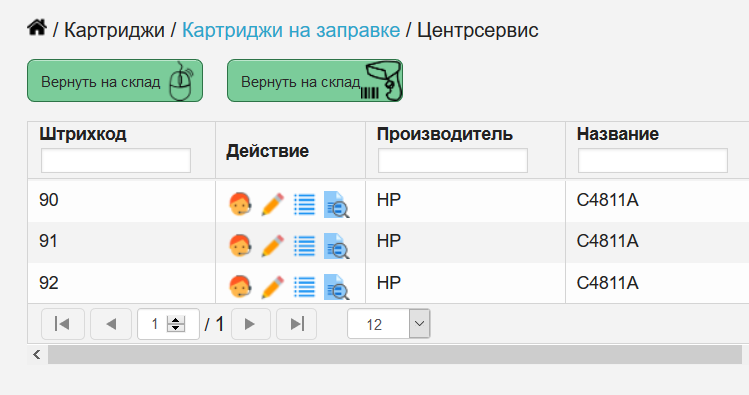Go to previous page of table
Screen dimensions: 749x395
(111, 324)
